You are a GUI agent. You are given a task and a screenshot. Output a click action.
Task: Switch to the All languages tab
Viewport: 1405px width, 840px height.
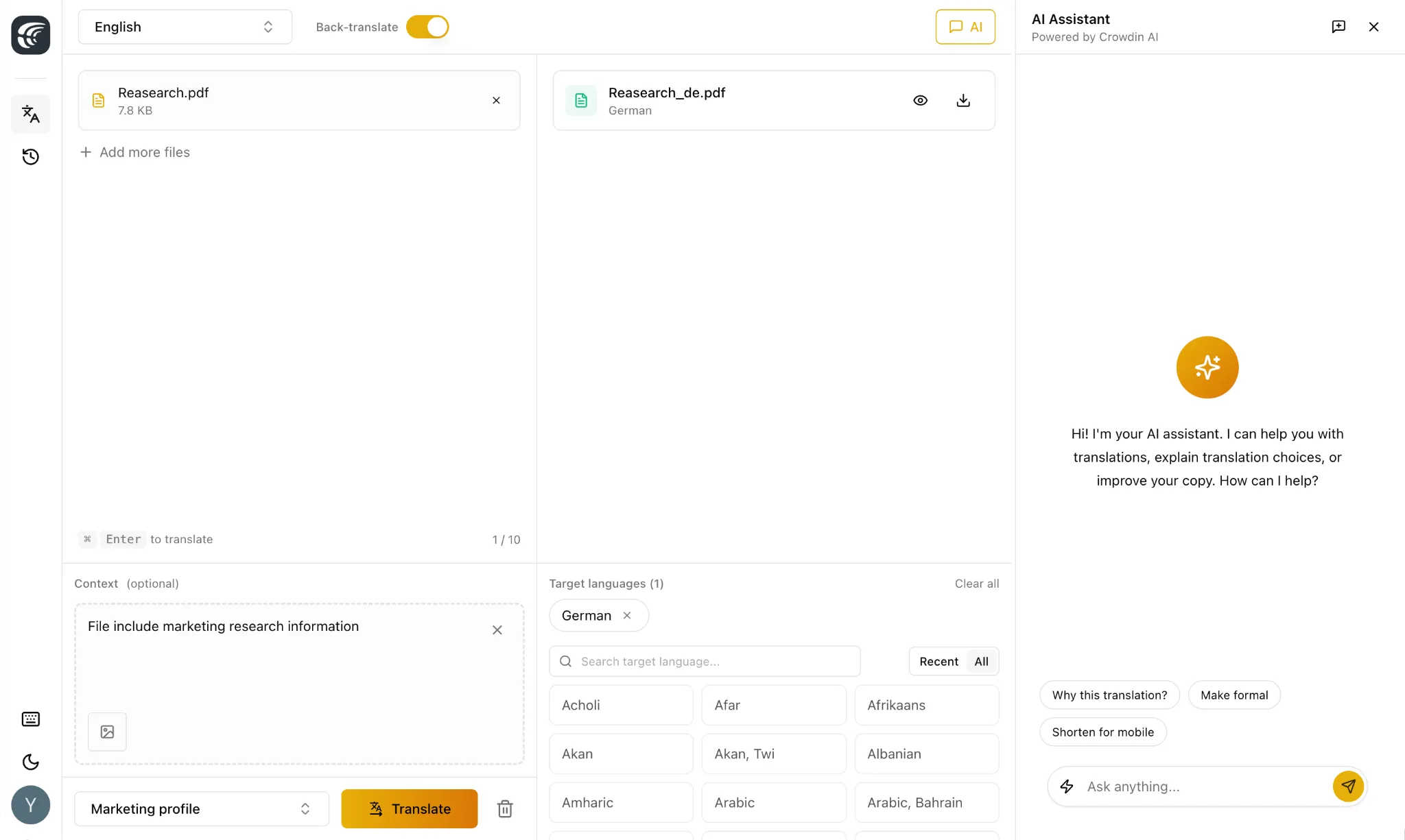pos(980,661)
